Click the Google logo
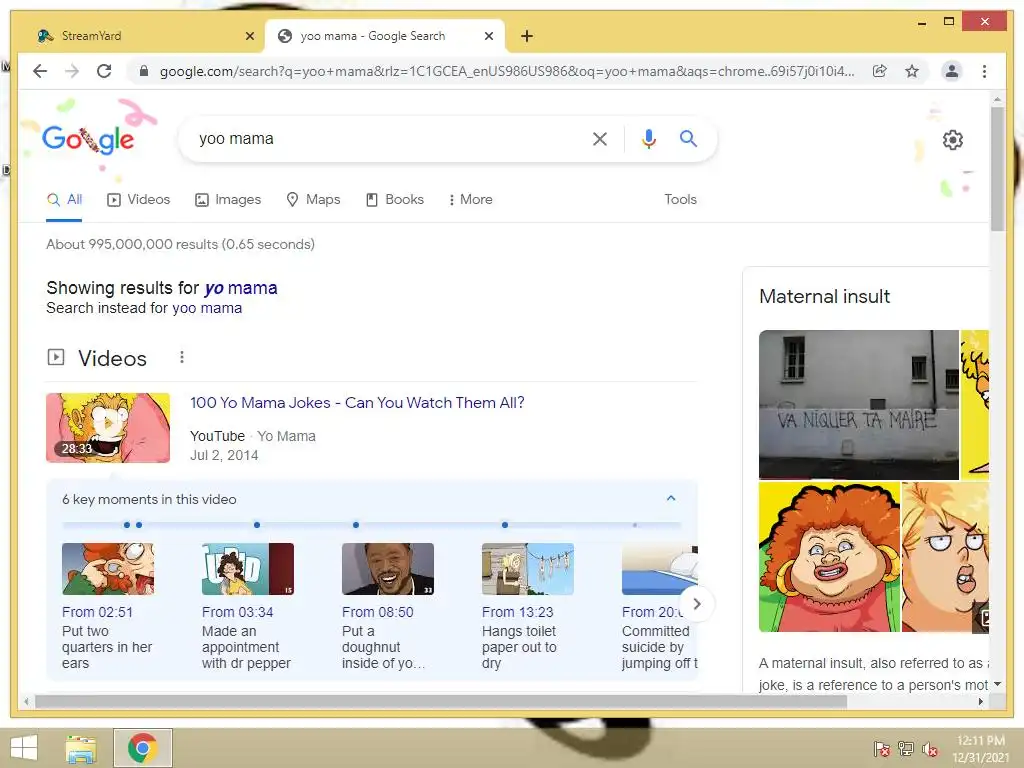The width and height of the screenshot is (1024, 768). coord(88,139)
